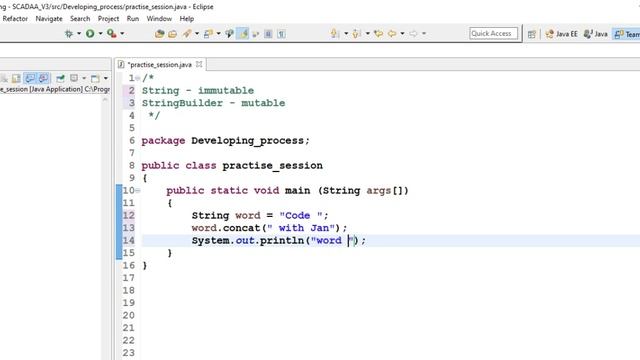The height and width of the screenshot is (360, 640).
Task: Open the Search toolbar dropdown arrow
Action: [197, 33]
